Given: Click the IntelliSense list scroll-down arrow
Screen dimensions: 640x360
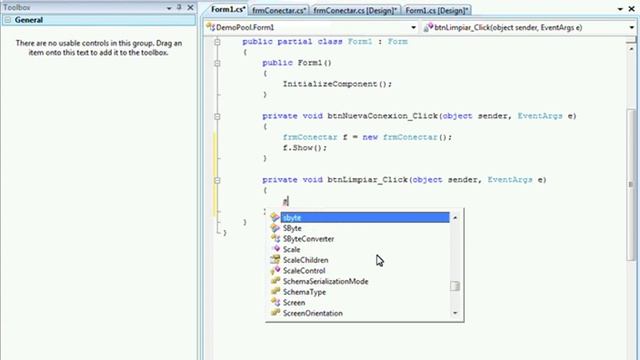Looking at the screenshot, I should coord(455,313).
